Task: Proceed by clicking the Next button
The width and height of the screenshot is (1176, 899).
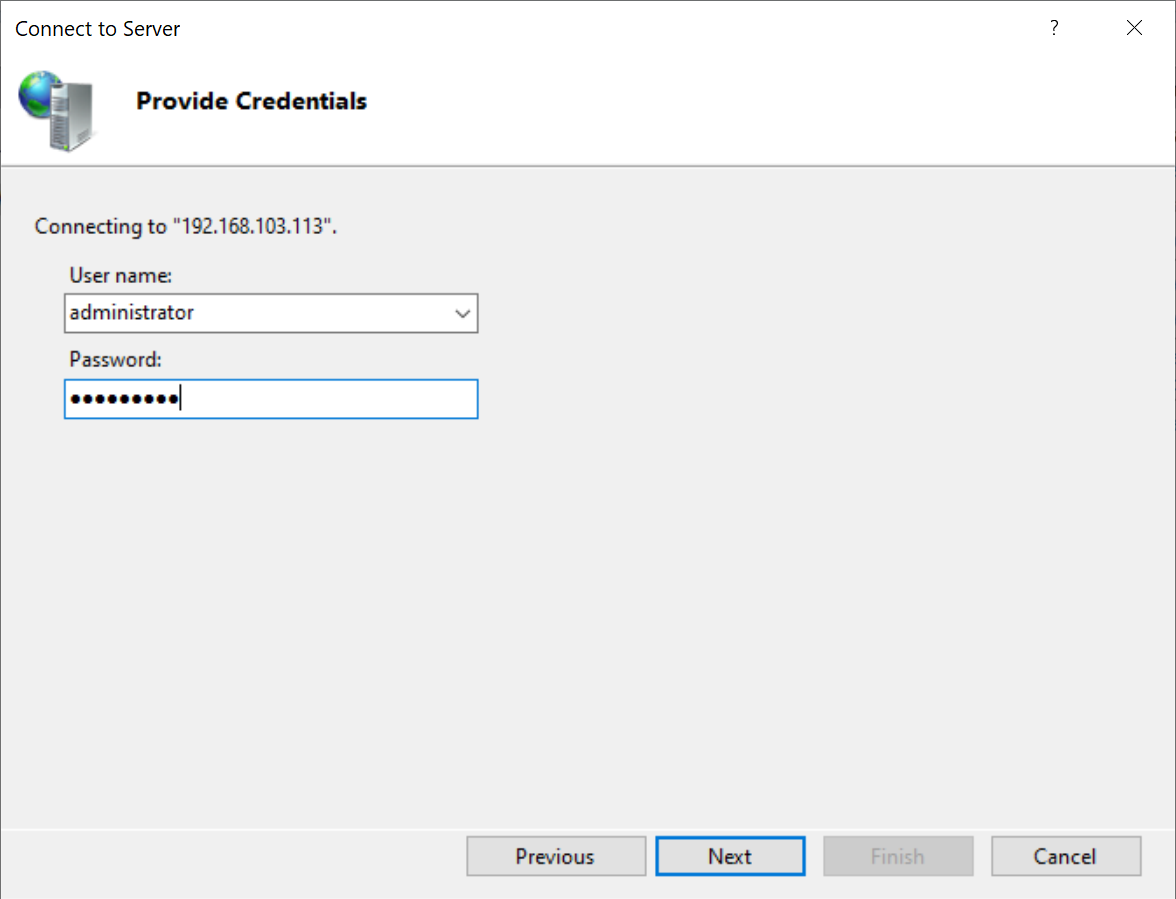Action: pyautogui.click(x=730, y=857)
